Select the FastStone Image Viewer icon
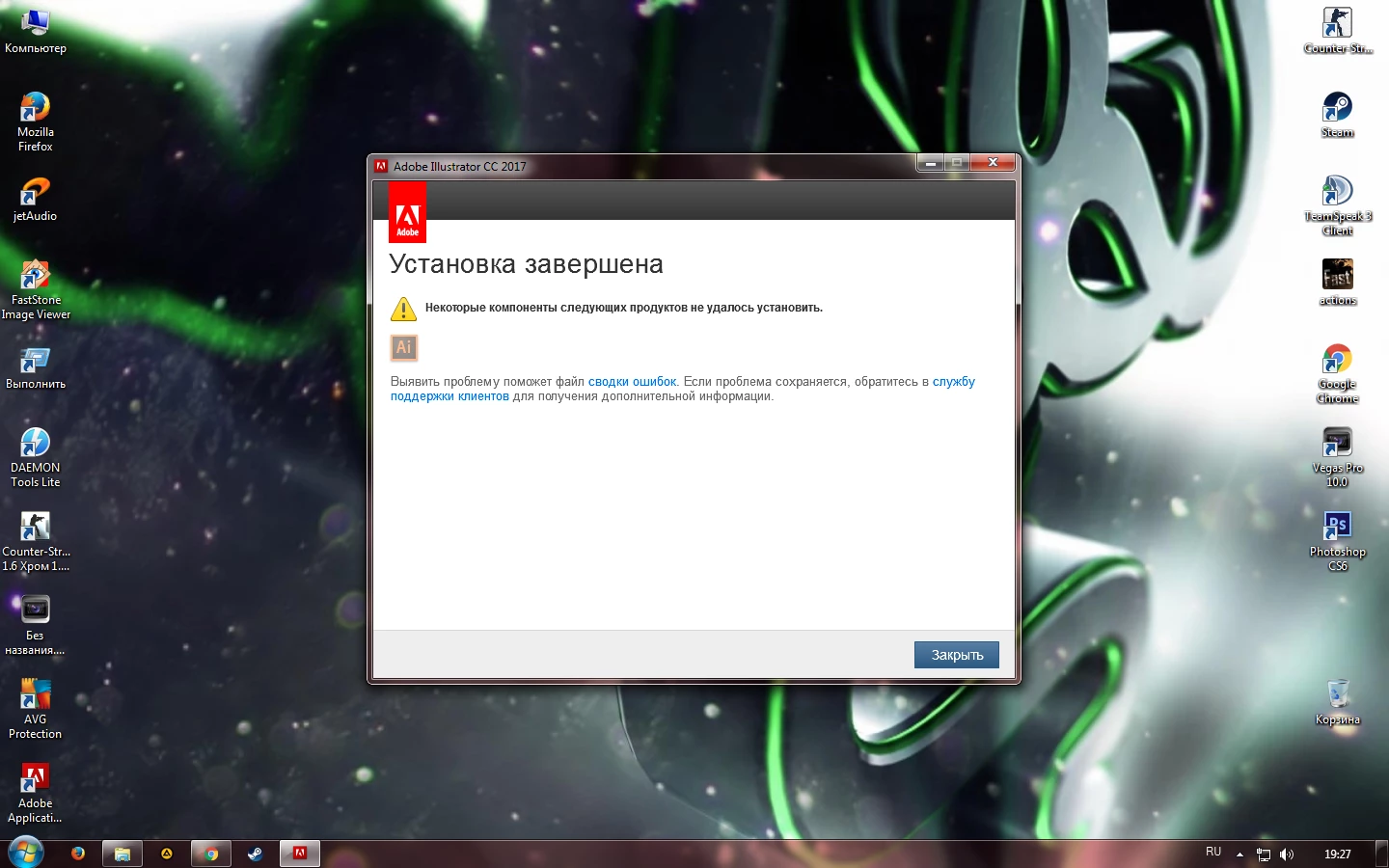Viewport: 1389px width, 868px height. tap(36, 289)
